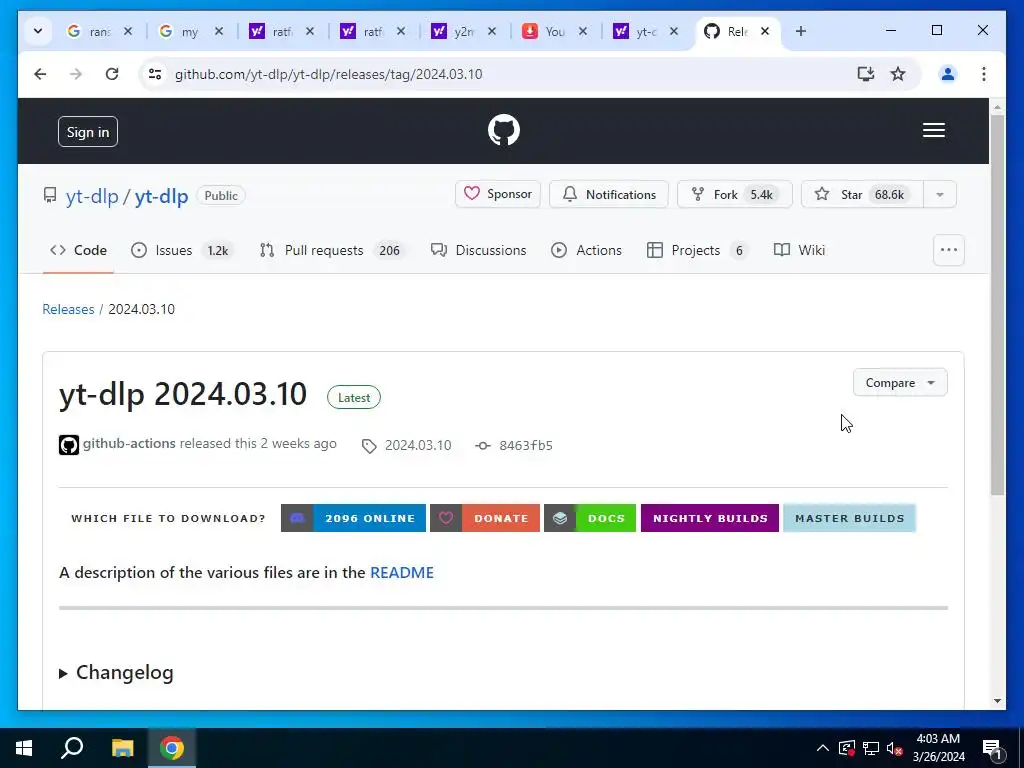Click the DONATE badge
The image size is (1024, 768).
coord(485,518)
